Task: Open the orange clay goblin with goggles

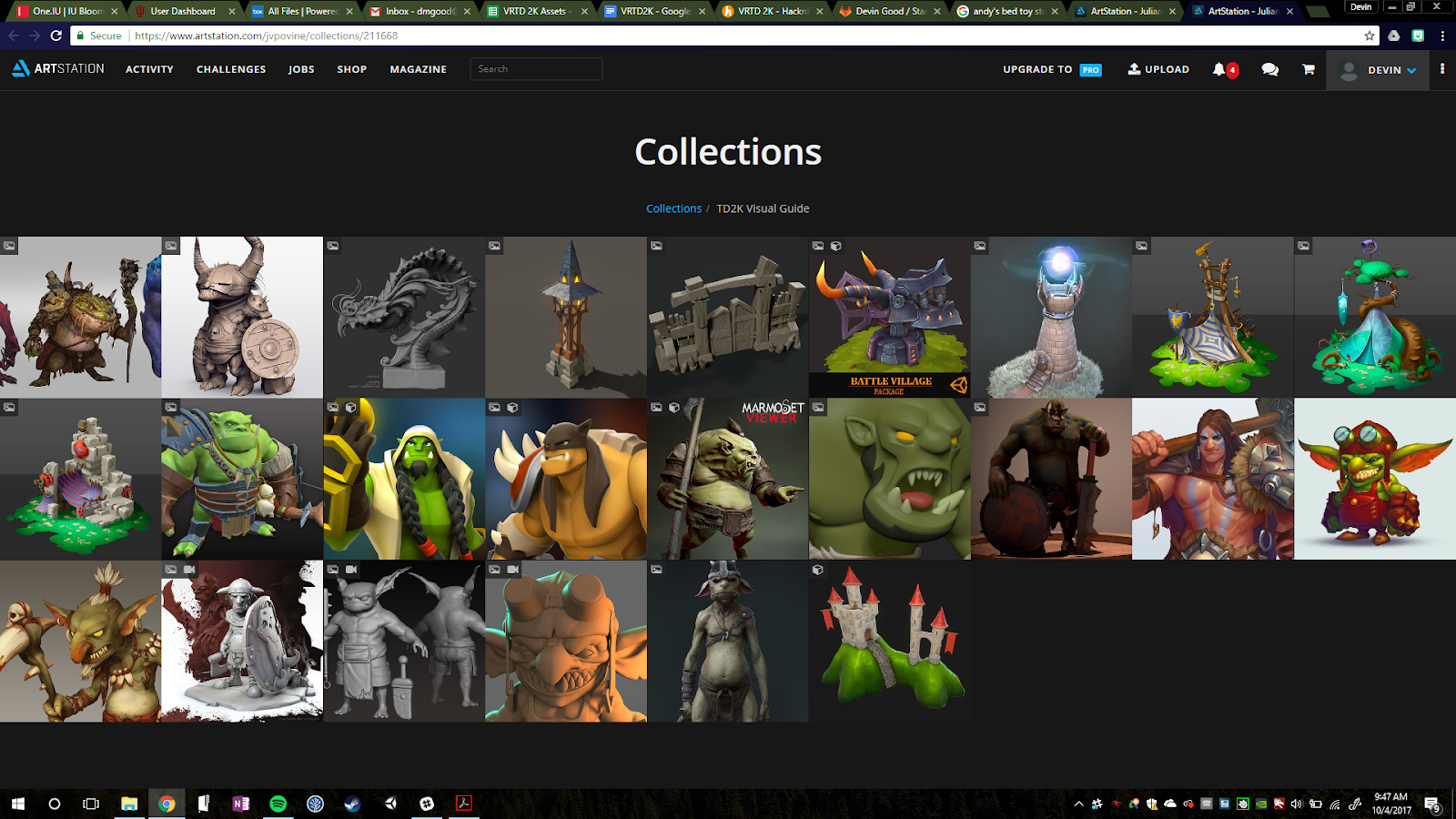Action: click(566, 641)
